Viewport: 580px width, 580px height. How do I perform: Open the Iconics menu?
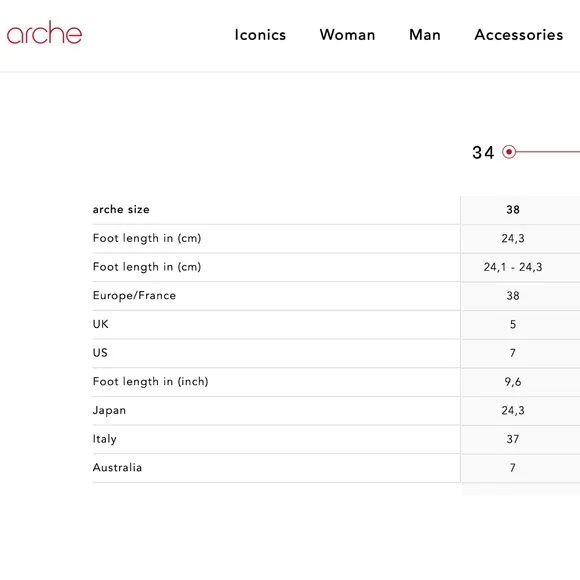tap(260, 35)
